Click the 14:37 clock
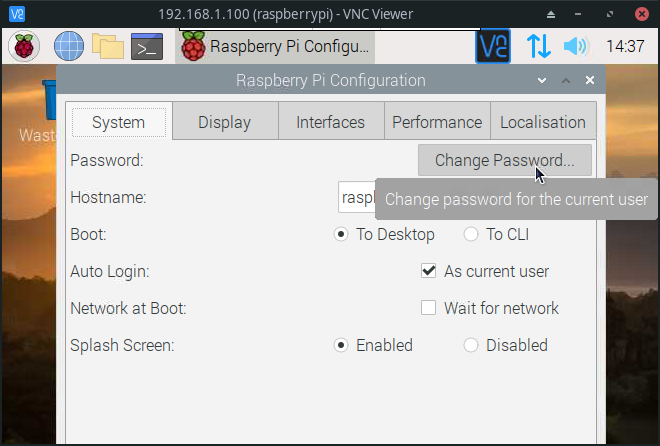 (625, 46)
